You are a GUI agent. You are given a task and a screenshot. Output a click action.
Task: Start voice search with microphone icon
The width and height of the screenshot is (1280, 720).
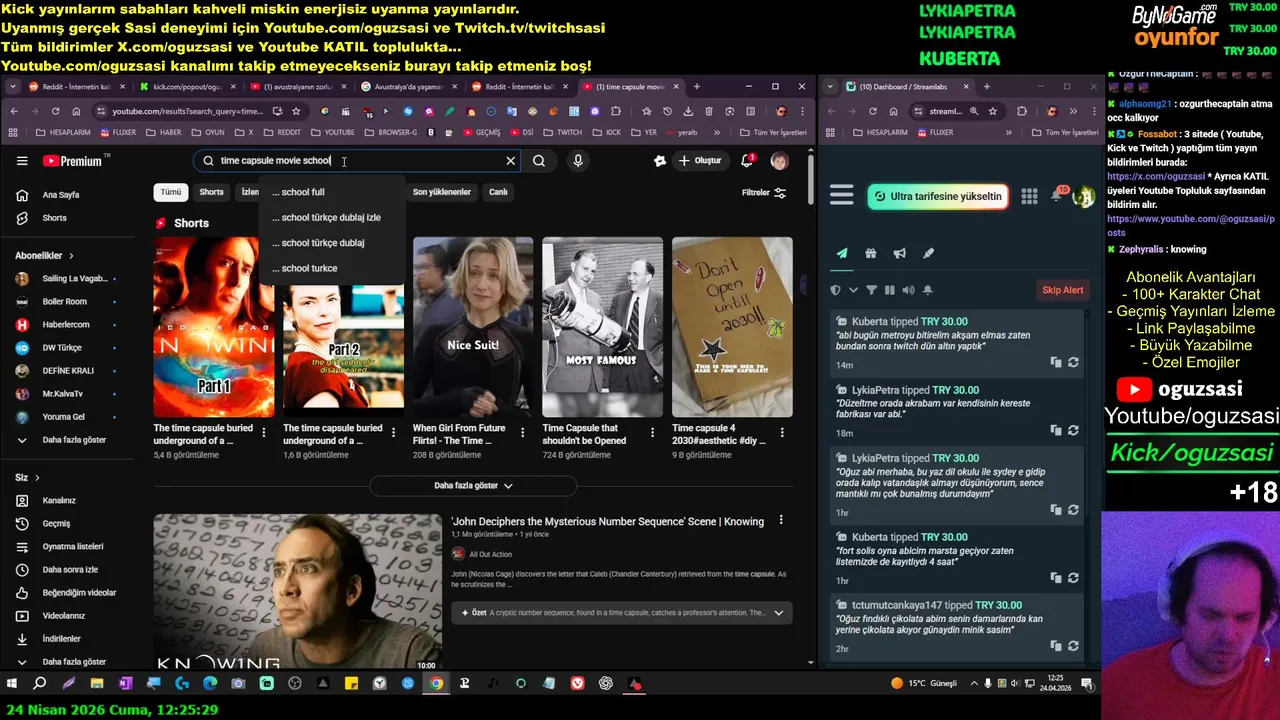tap(578, 161)
